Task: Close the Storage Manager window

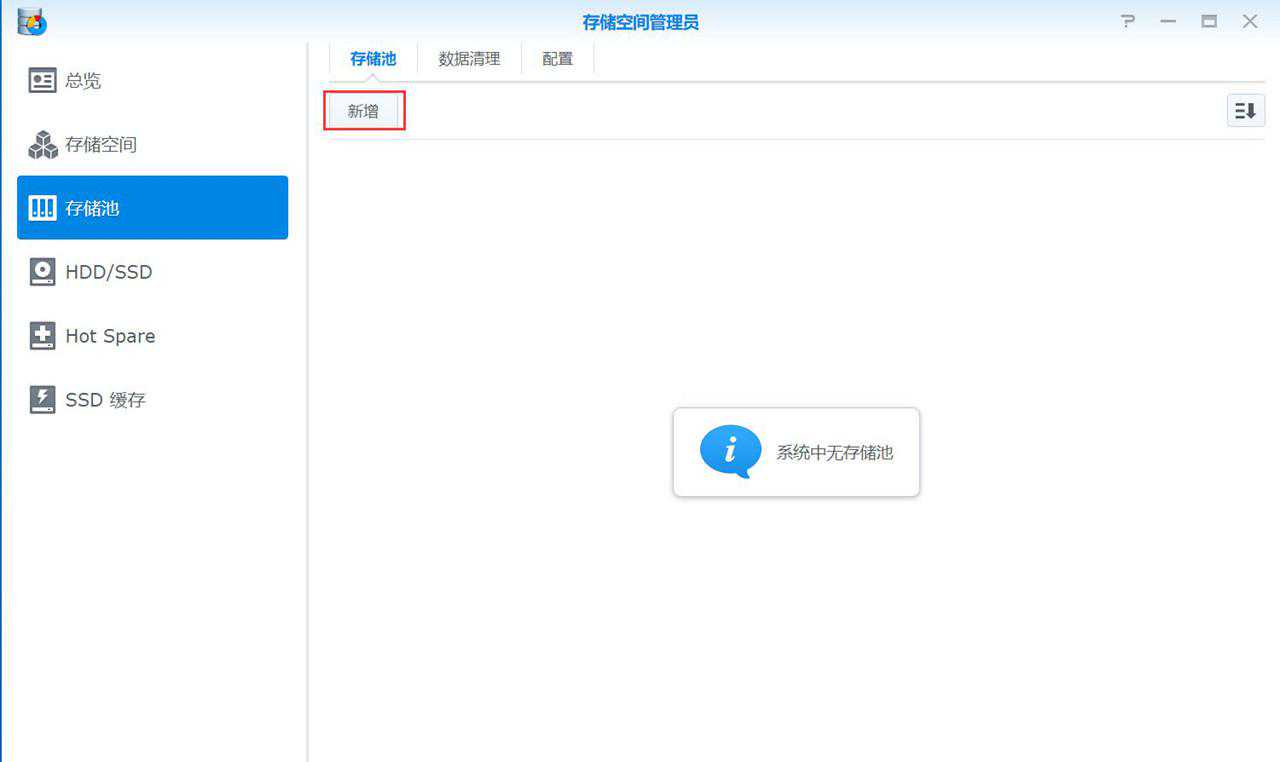Action: (x=1250, y=21)
